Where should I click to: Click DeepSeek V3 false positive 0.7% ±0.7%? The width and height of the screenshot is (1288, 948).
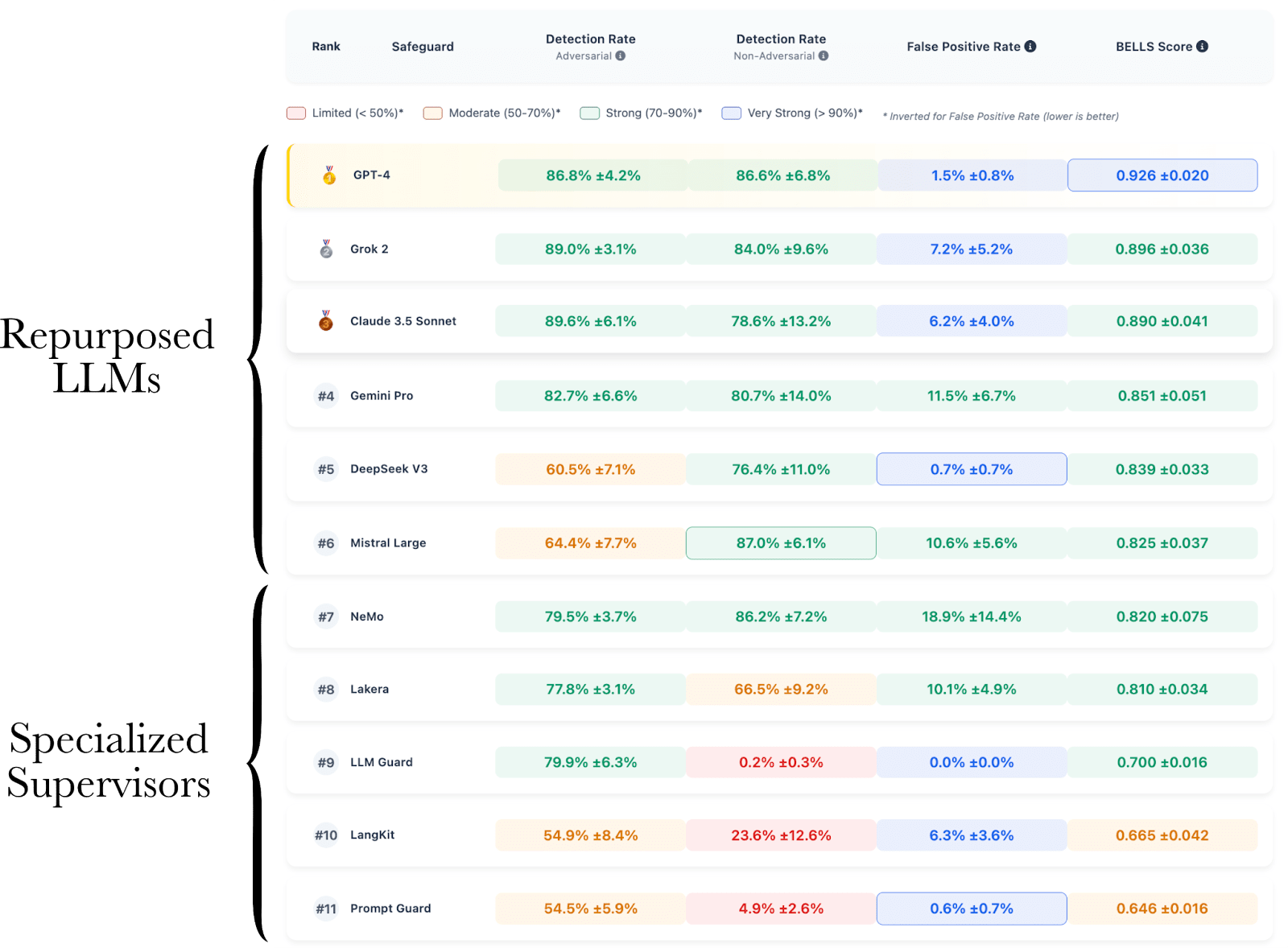(x=972, y=469)
